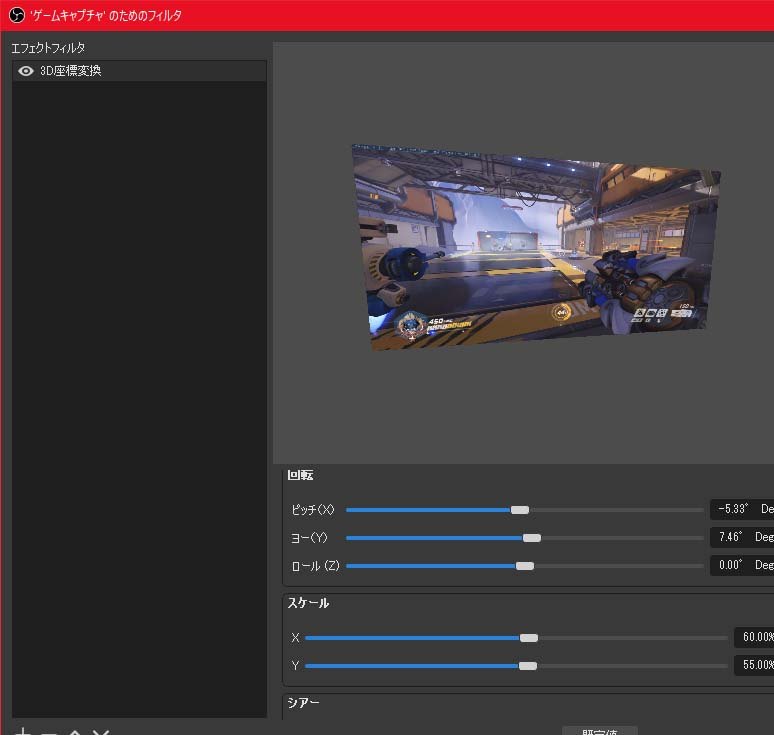Click the yaw value field showing 7.46°
774x735 pixels.
click(x=732, y=537)
